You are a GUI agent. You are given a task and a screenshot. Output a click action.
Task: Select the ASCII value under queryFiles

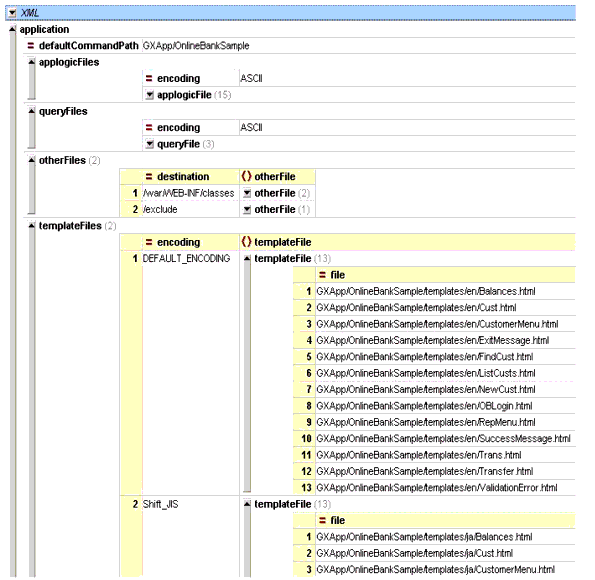(251, 128)
